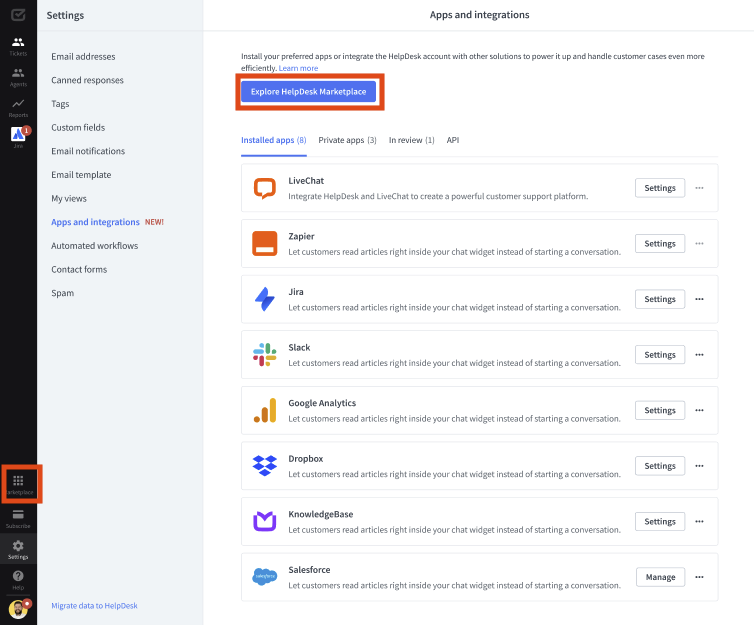This screenshot has width=754, height=625.
Task: Click Manage for Salesforce
Action: pos(660,577)
